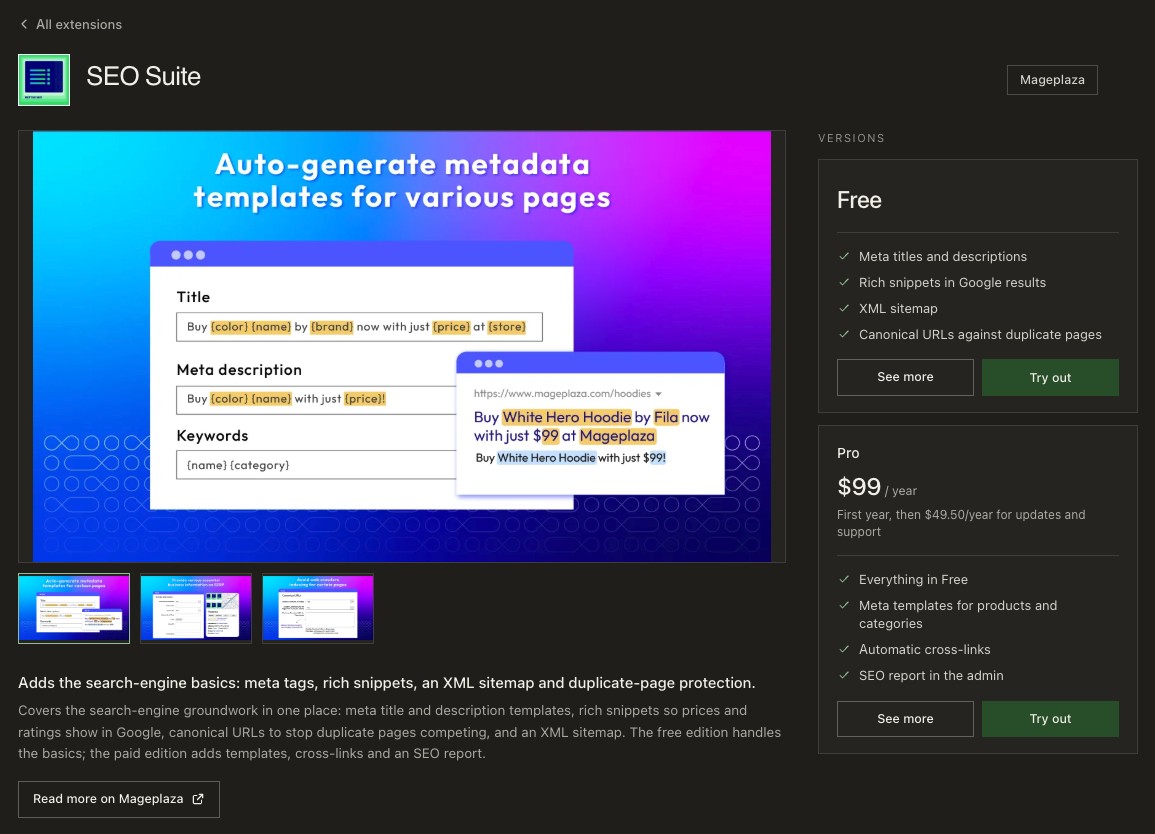Click external link icon beside Mageplaza
Screen dimensions: 1155x834
pos(198,799)
